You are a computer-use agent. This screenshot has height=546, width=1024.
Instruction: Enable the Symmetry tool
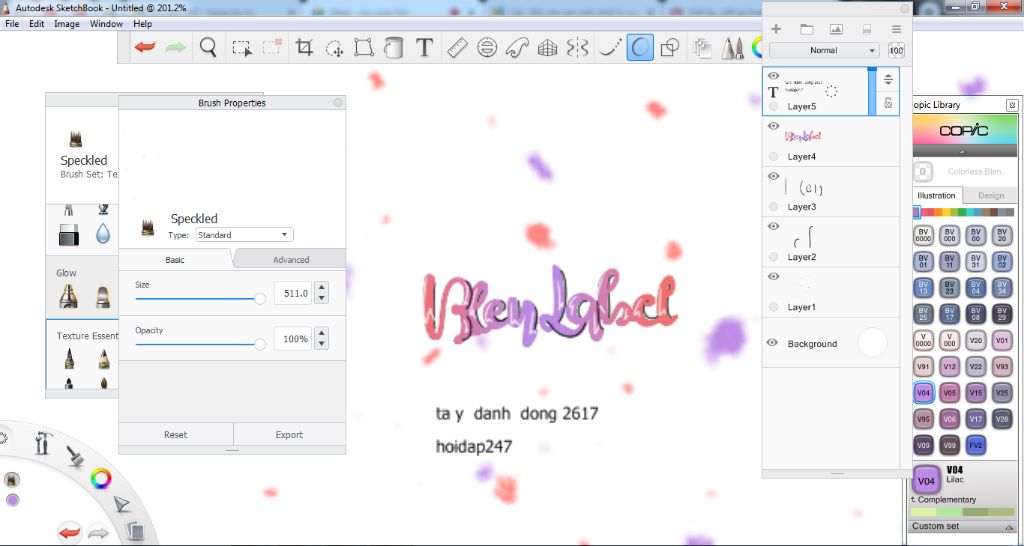click(577, 48)
